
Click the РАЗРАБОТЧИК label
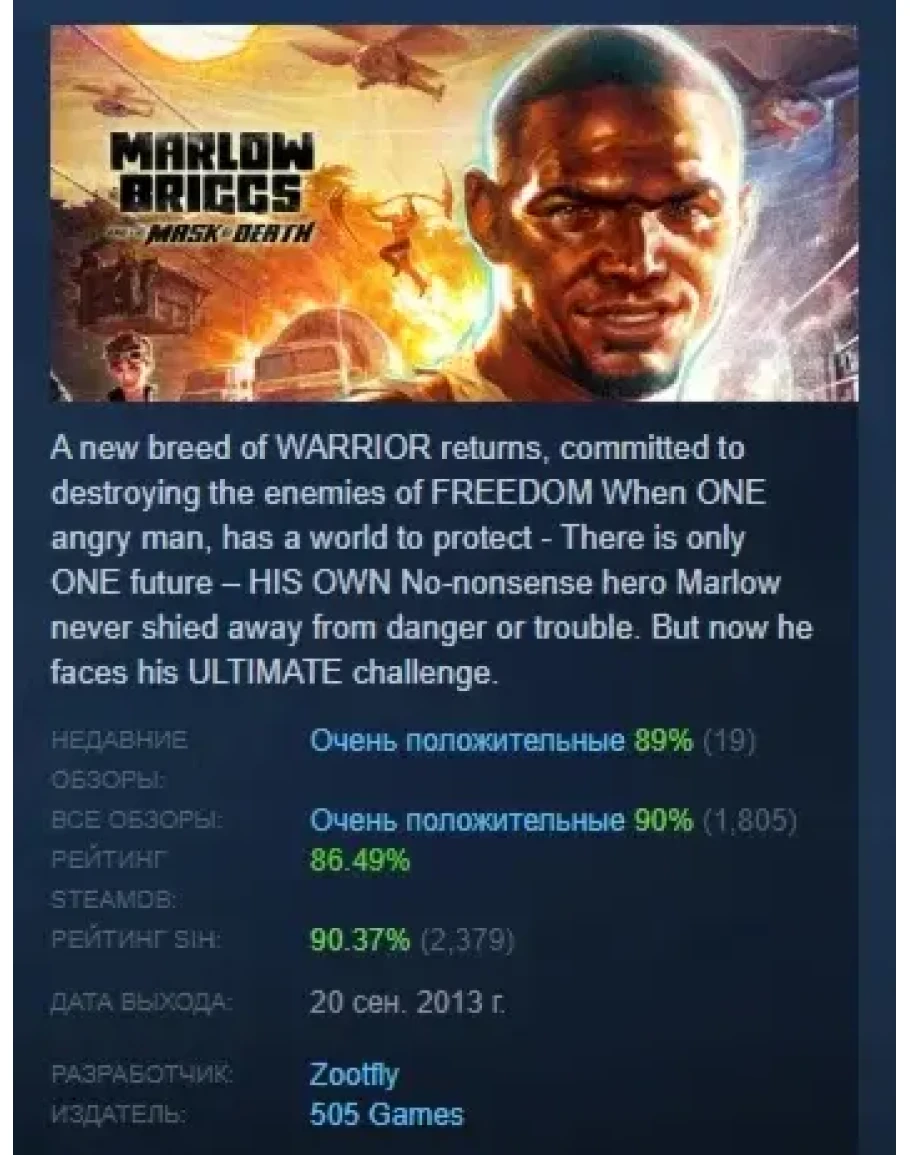pyautogui.click(x=141, y=1075)
